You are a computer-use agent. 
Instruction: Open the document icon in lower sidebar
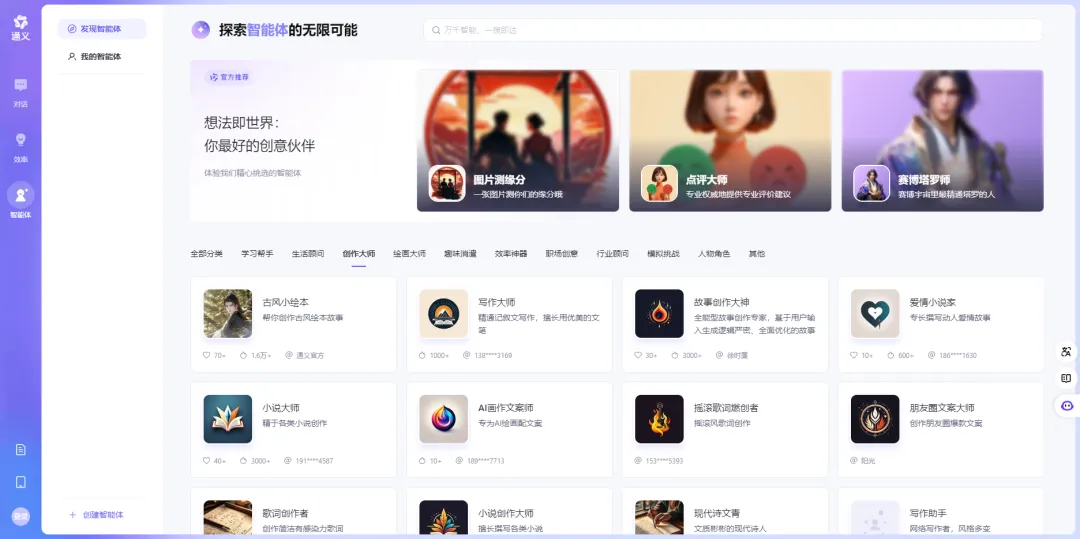click(x=21, y=450)
